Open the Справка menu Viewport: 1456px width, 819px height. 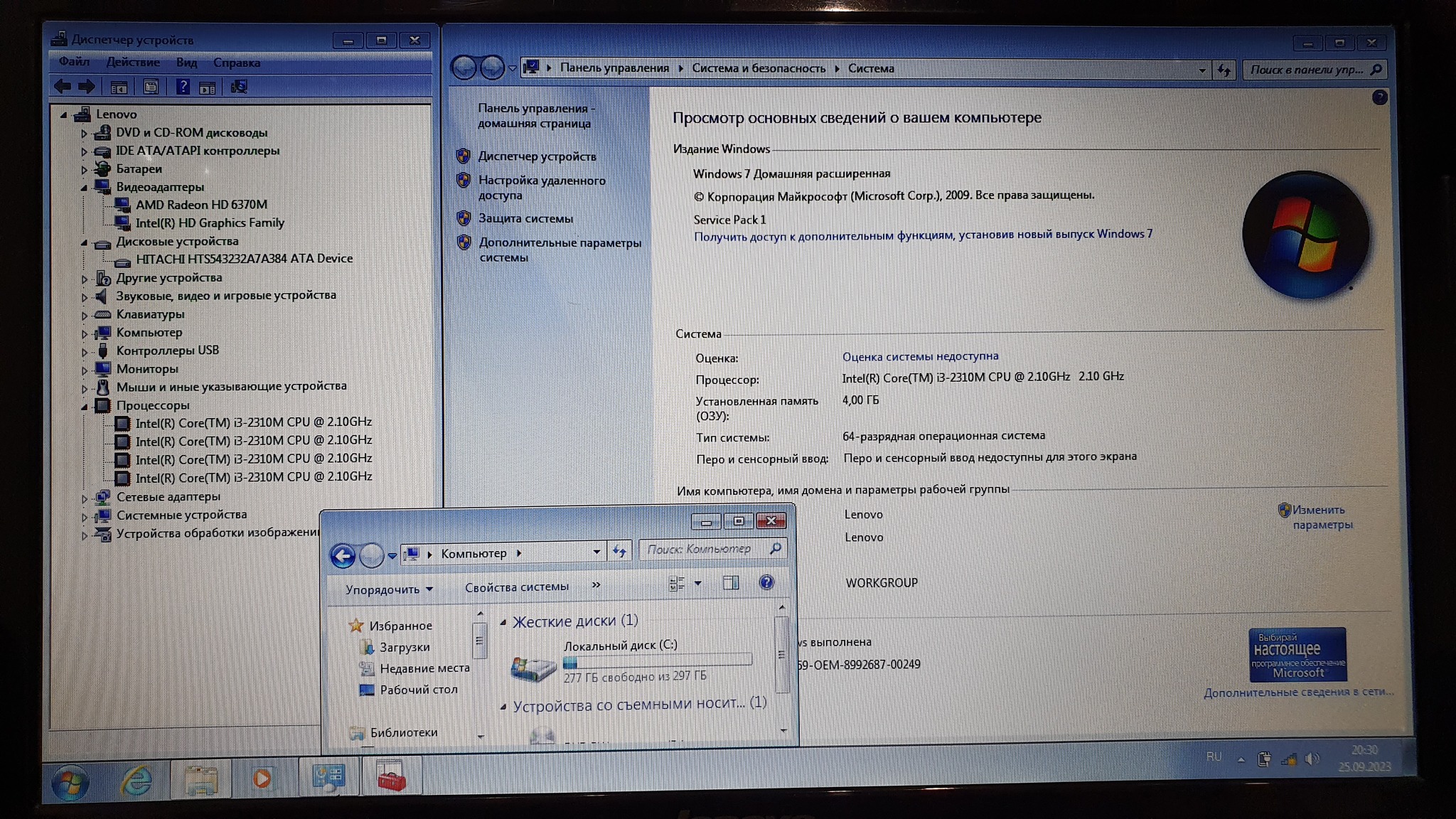pyautogui.click(x=237, y=63)
